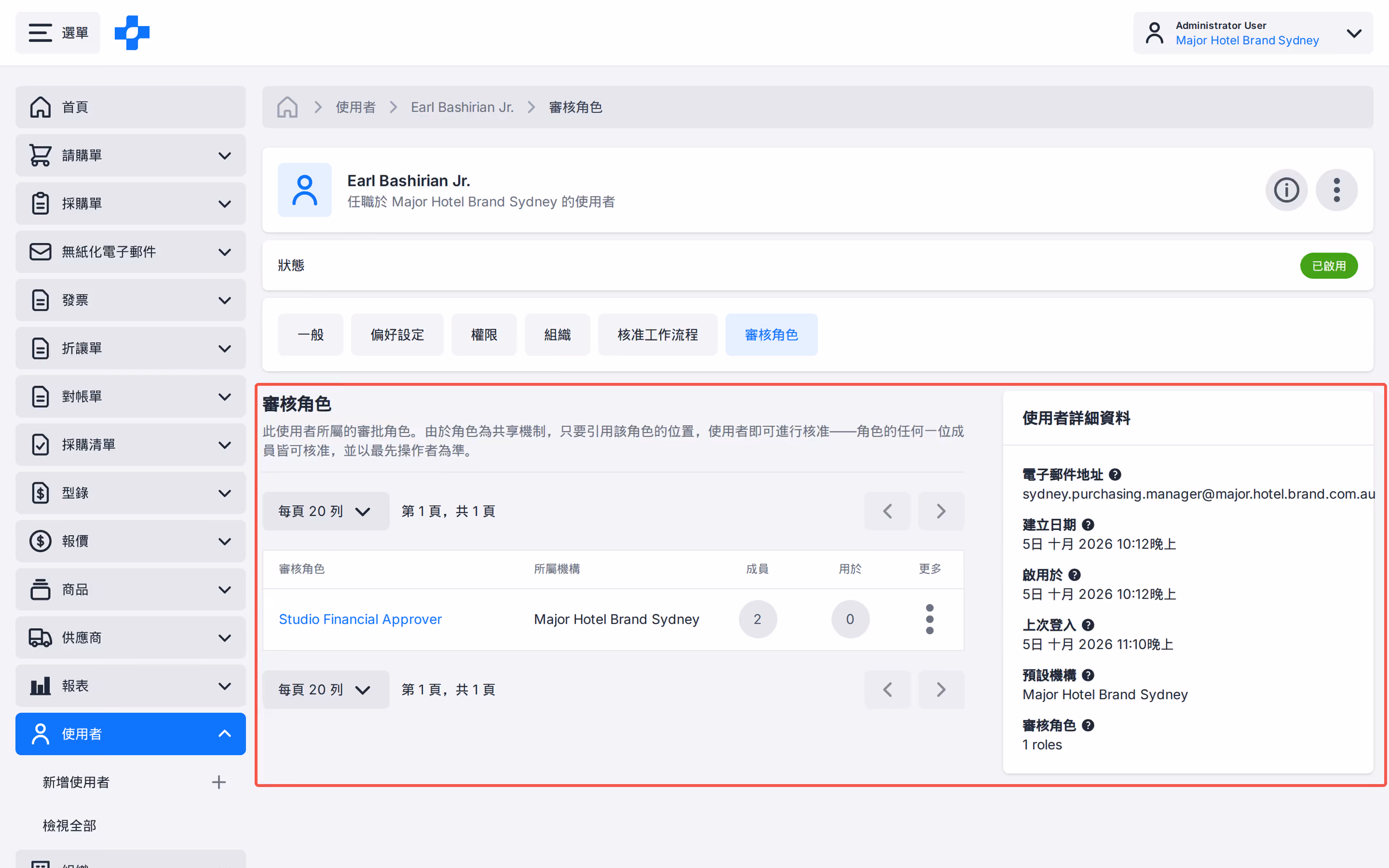Expand the 無紙化電子郵件 sidebar section

point(130,252)
